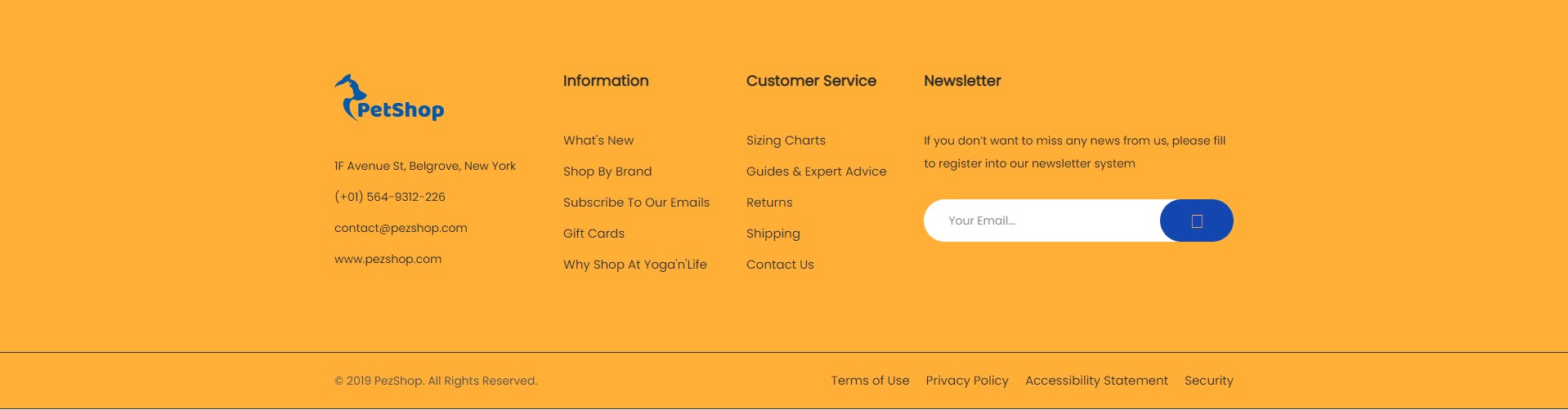
Task: Call the (+01) 564-9312-226 phone number
Action: point(390,197)
